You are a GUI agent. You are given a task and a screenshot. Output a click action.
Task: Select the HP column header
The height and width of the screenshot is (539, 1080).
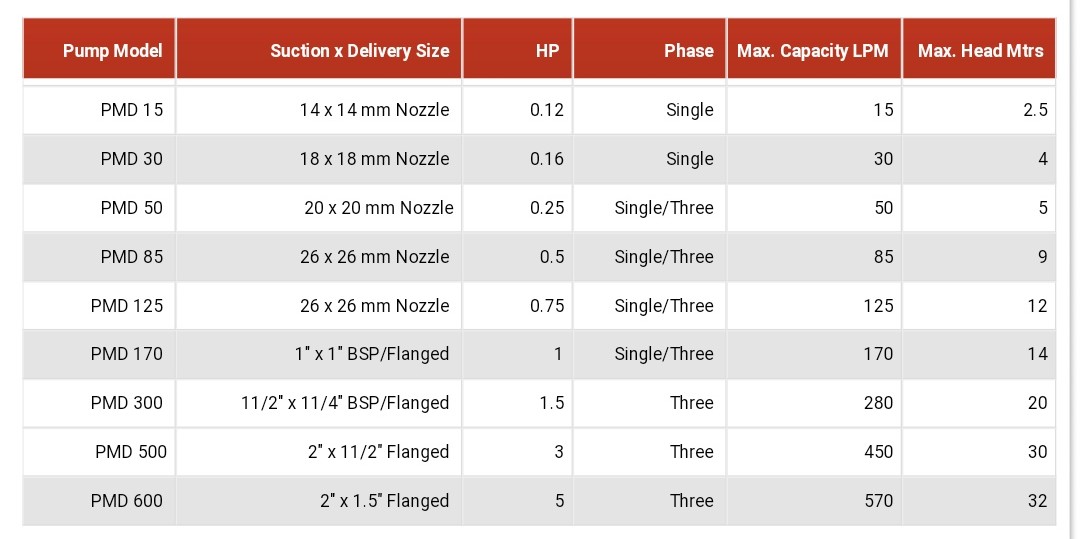547,51
